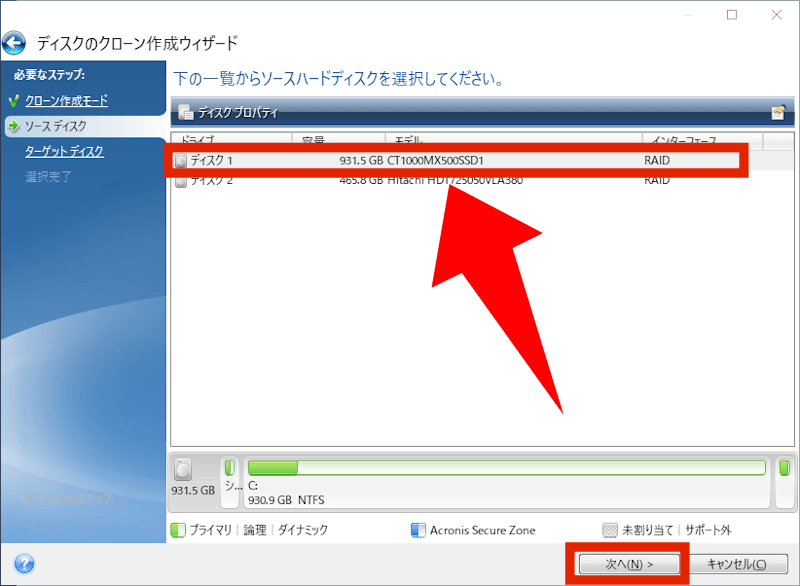Click the green checkmark next to クローン作成モード
The image size is (800, 586).
(x=14, y=100)
